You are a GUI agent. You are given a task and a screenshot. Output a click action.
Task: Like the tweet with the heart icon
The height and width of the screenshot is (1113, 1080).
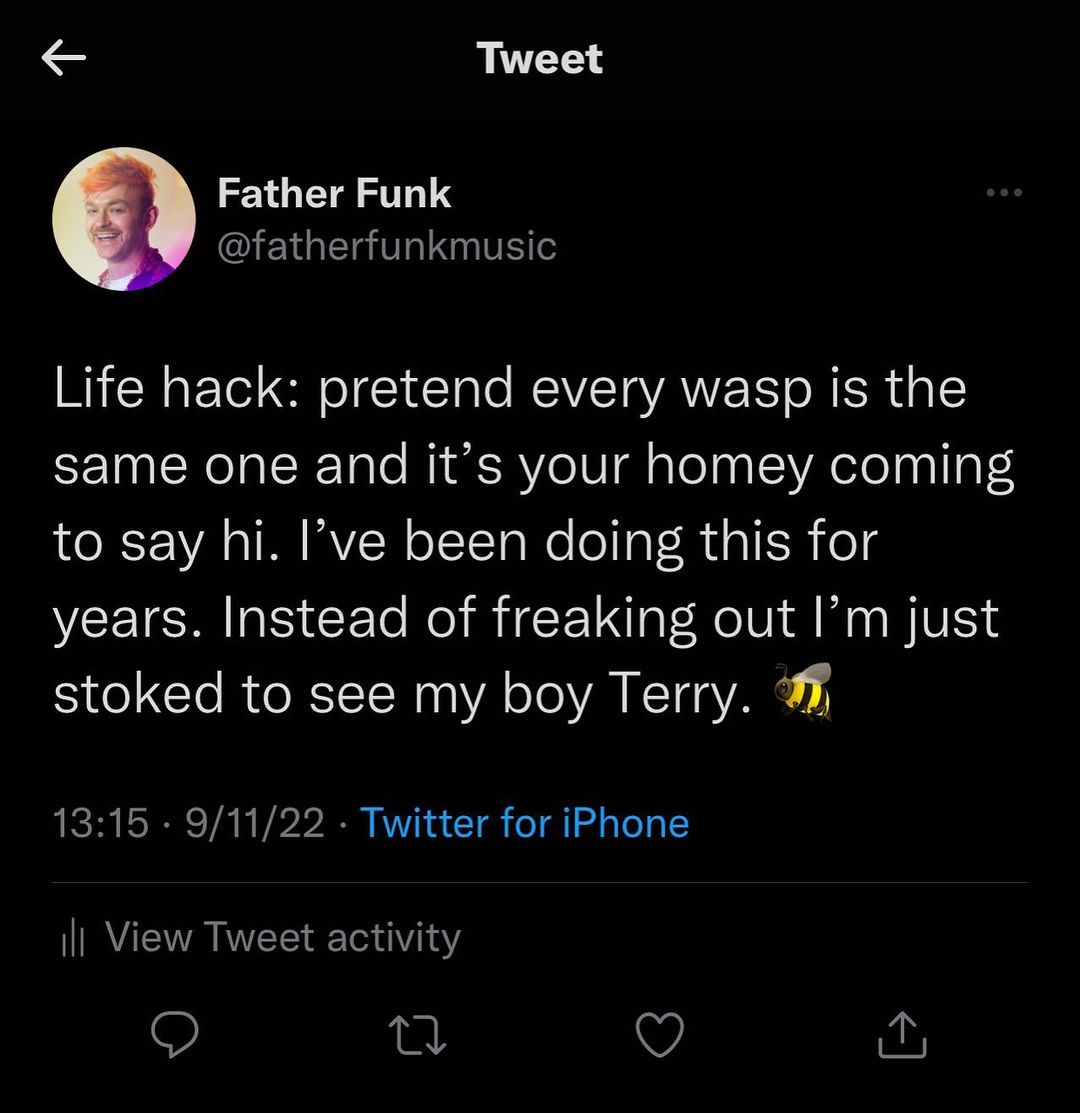[x=661, y=1035]
